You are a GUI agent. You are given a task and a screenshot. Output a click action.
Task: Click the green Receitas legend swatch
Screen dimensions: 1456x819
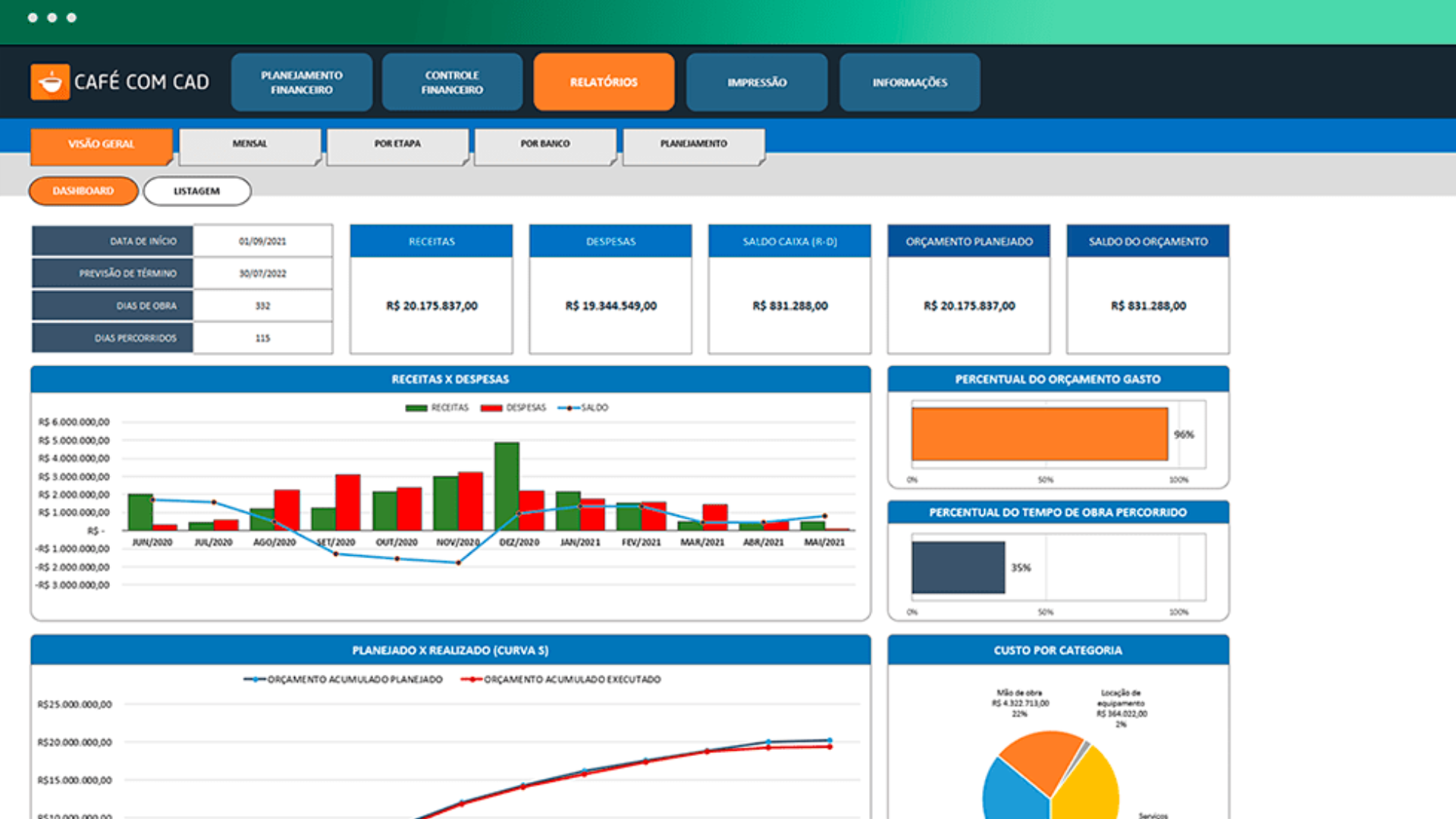pyautogui.click(x=416, y=408)
